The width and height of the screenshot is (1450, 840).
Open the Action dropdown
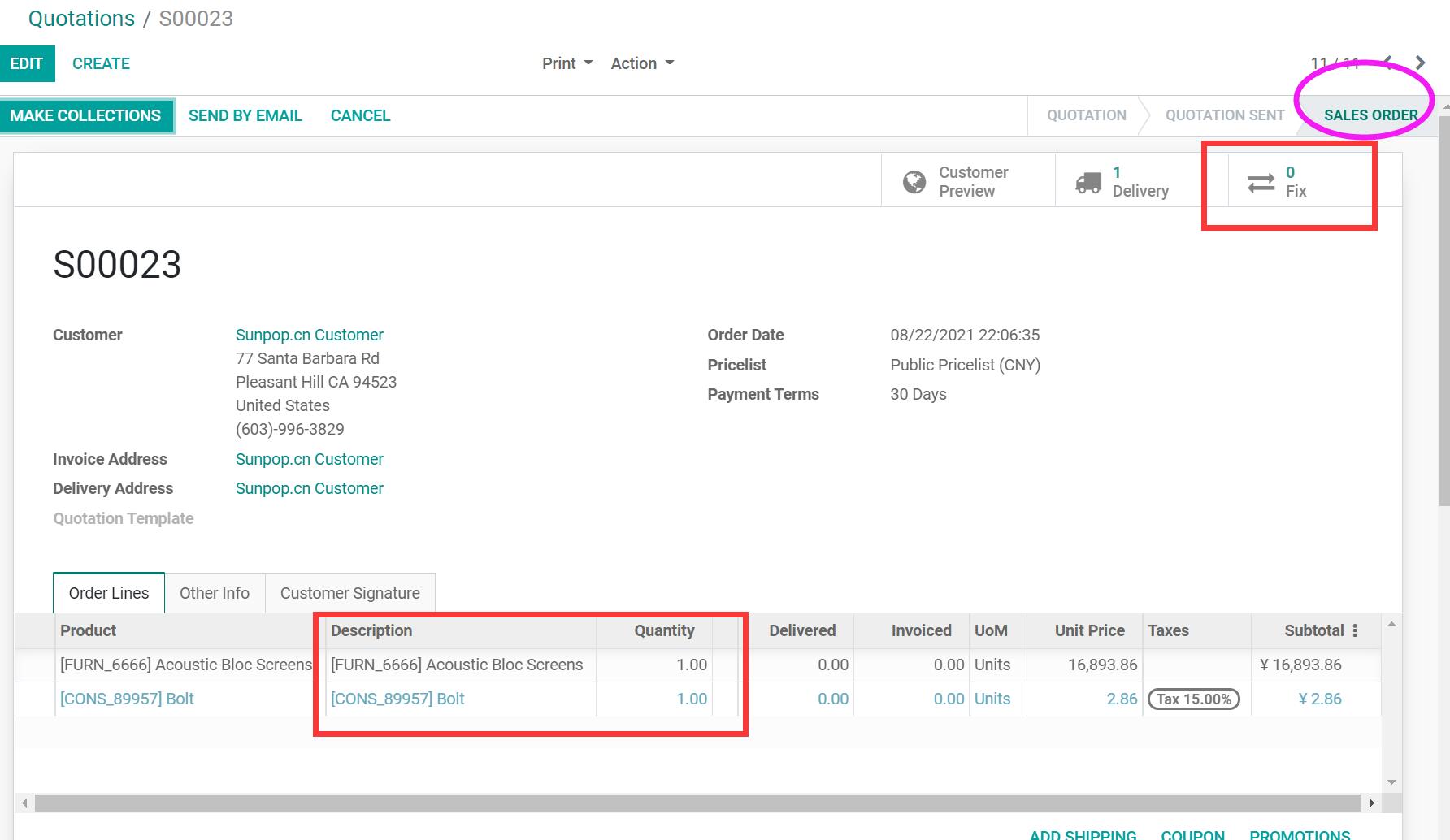click(x=642, y=63)
